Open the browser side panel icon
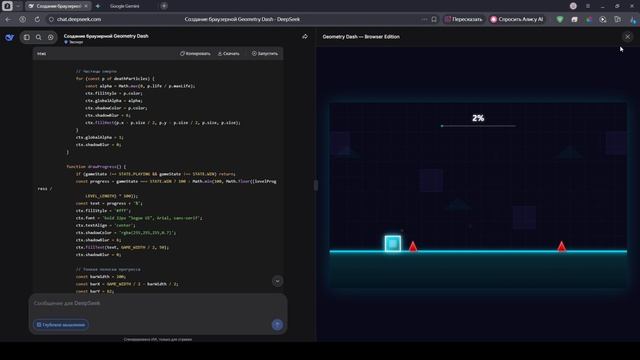Viewport: 640px width, 360px height. (x=618, y=19)
